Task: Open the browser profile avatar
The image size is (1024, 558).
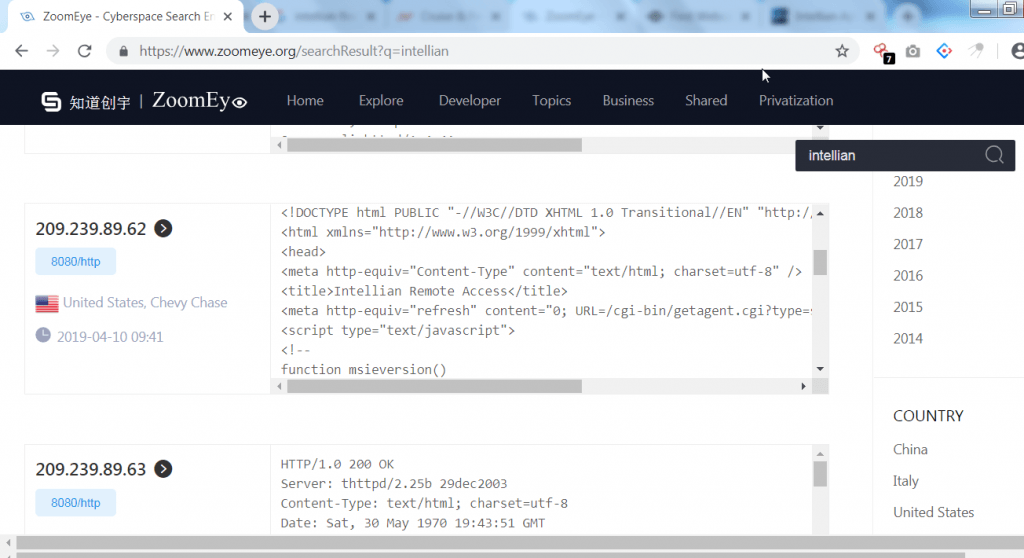Action: (x=1017, y=51)
